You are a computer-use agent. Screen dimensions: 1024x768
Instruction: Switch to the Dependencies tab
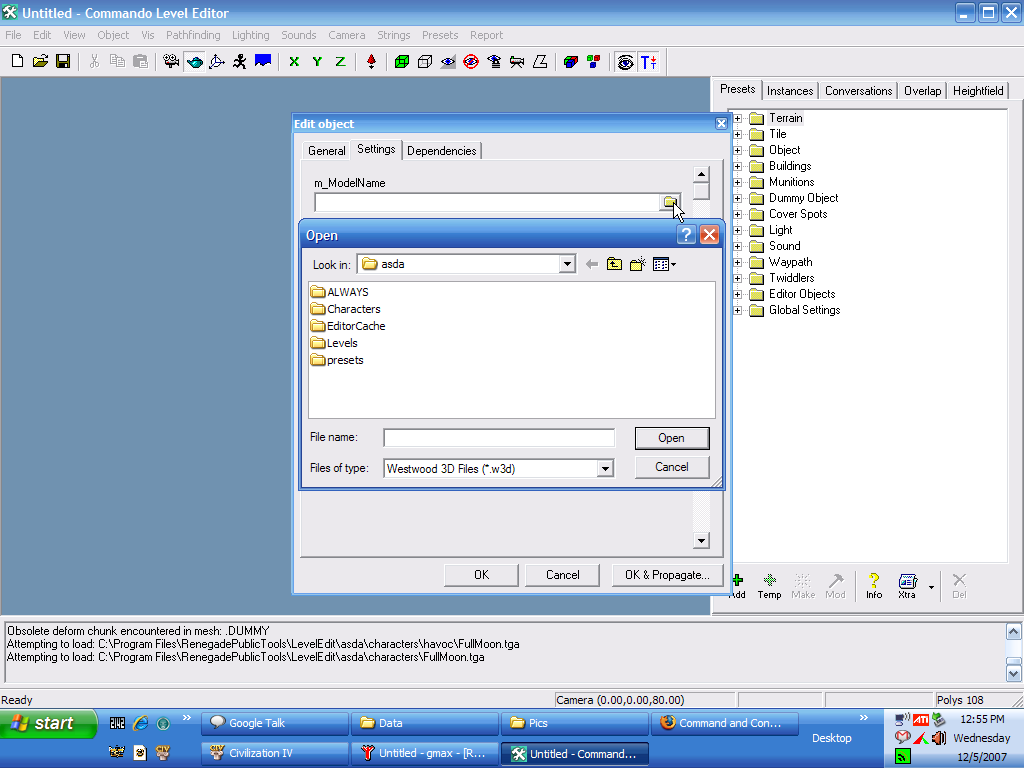point(442,151)
